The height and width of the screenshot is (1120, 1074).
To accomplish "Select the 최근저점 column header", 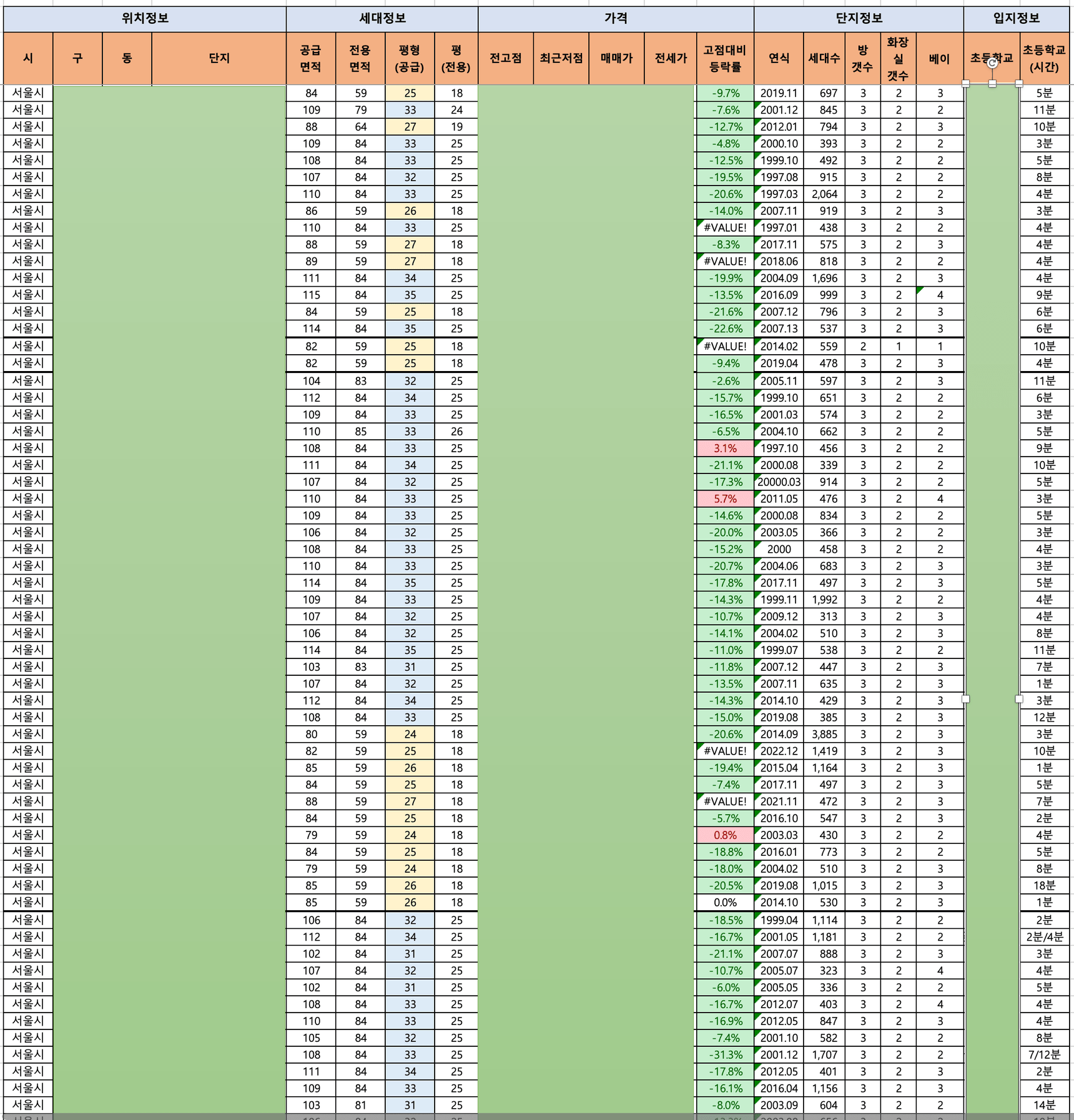I will click(x=561, y=58).
